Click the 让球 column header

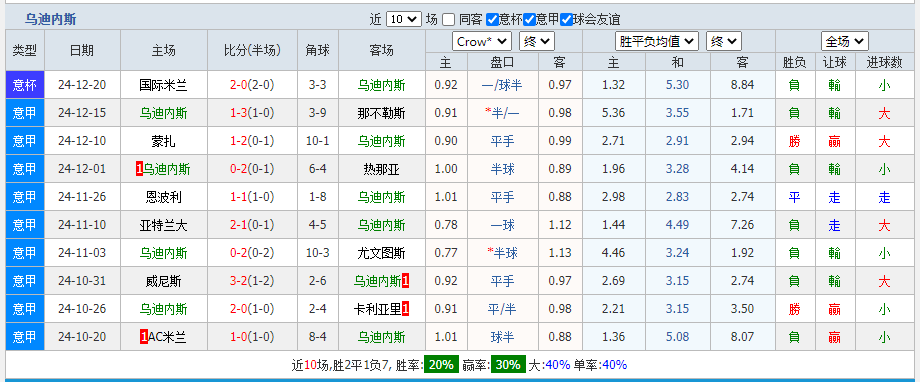point(834,62)
